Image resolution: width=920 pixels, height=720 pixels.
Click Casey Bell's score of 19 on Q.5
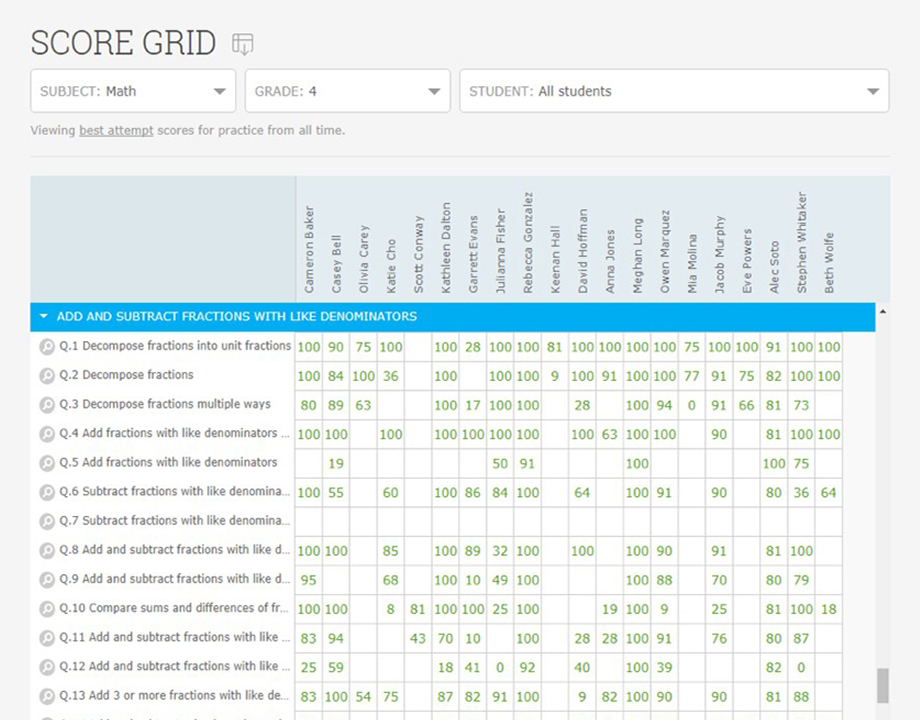(336, 463)
